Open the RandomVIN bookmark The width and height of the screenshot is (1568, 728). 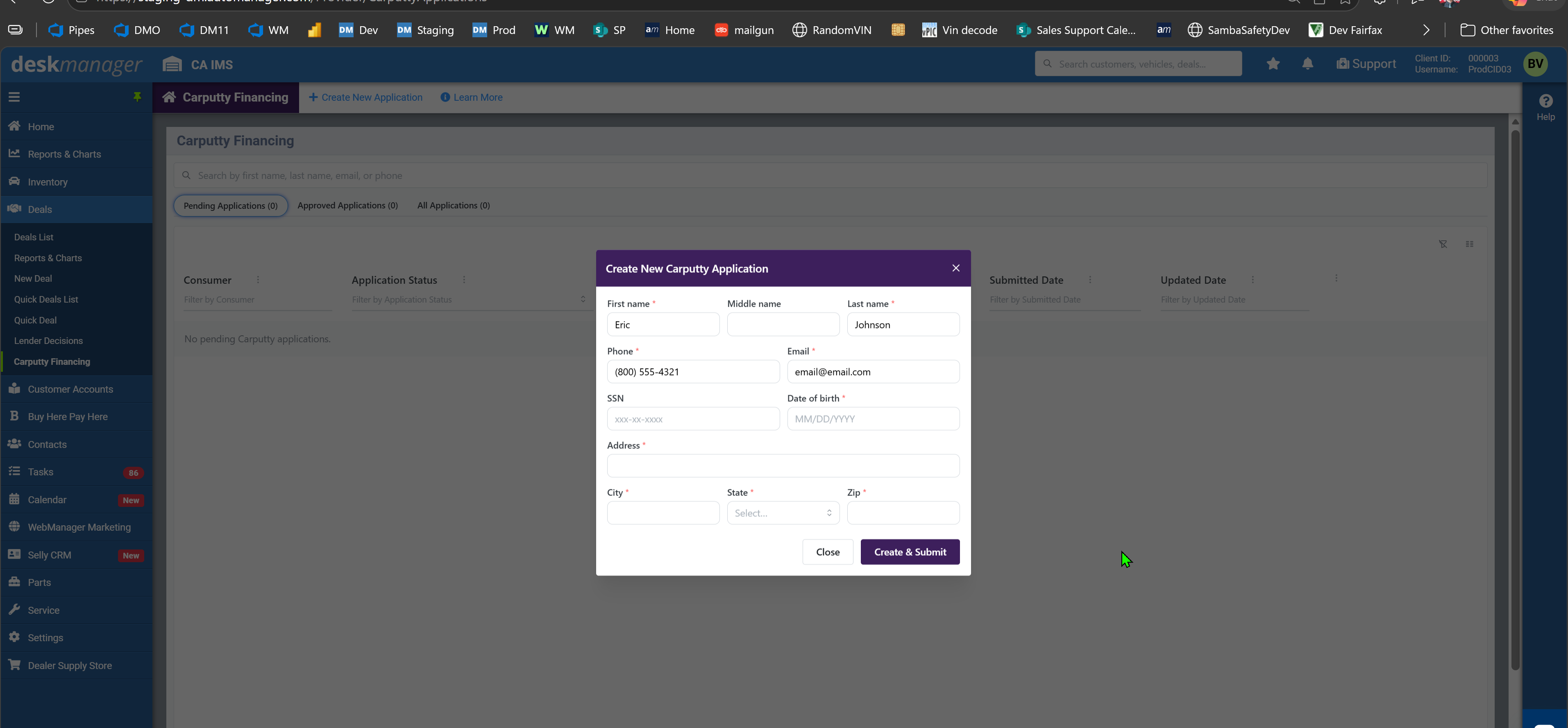tap(831, 30)
